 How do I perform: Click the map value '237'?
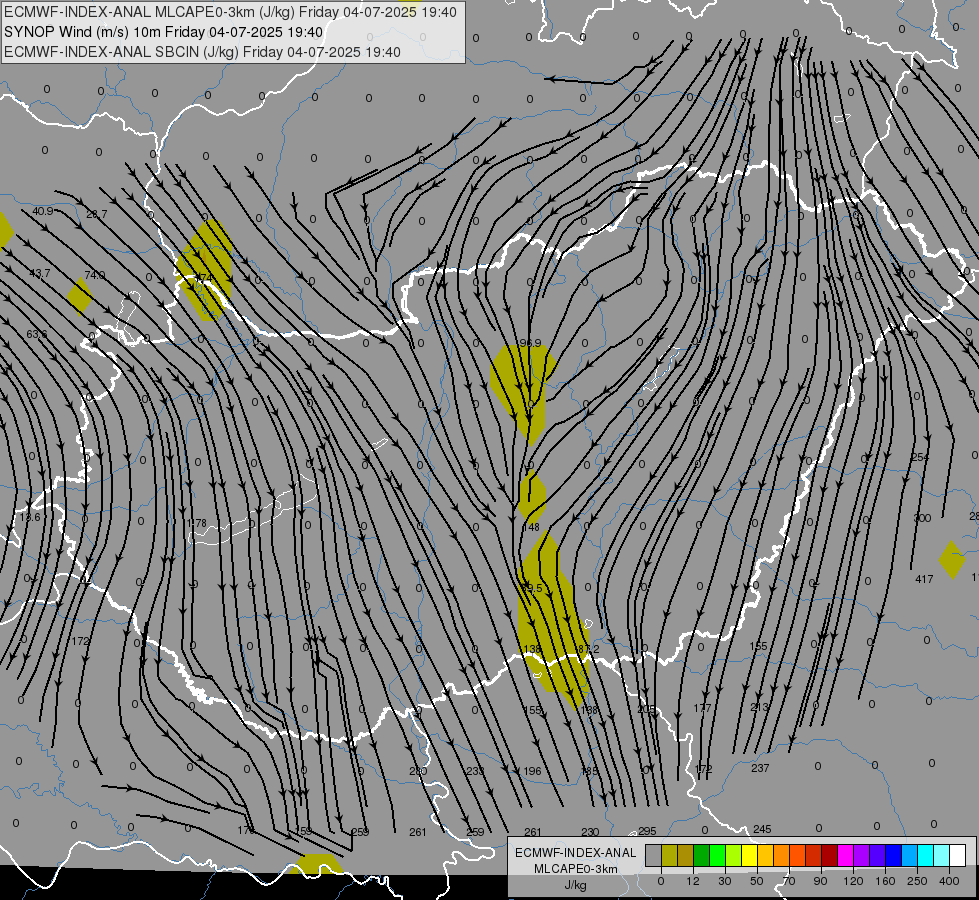point(760,768)
